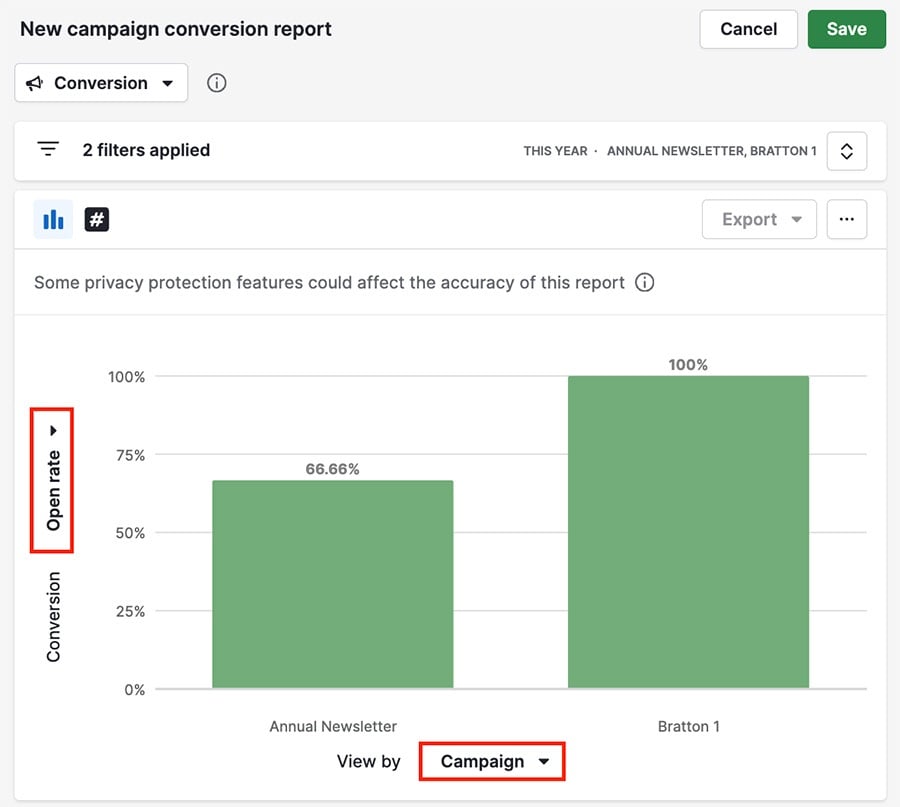Open the Export dropdown
900x807 pixels.
758,219
